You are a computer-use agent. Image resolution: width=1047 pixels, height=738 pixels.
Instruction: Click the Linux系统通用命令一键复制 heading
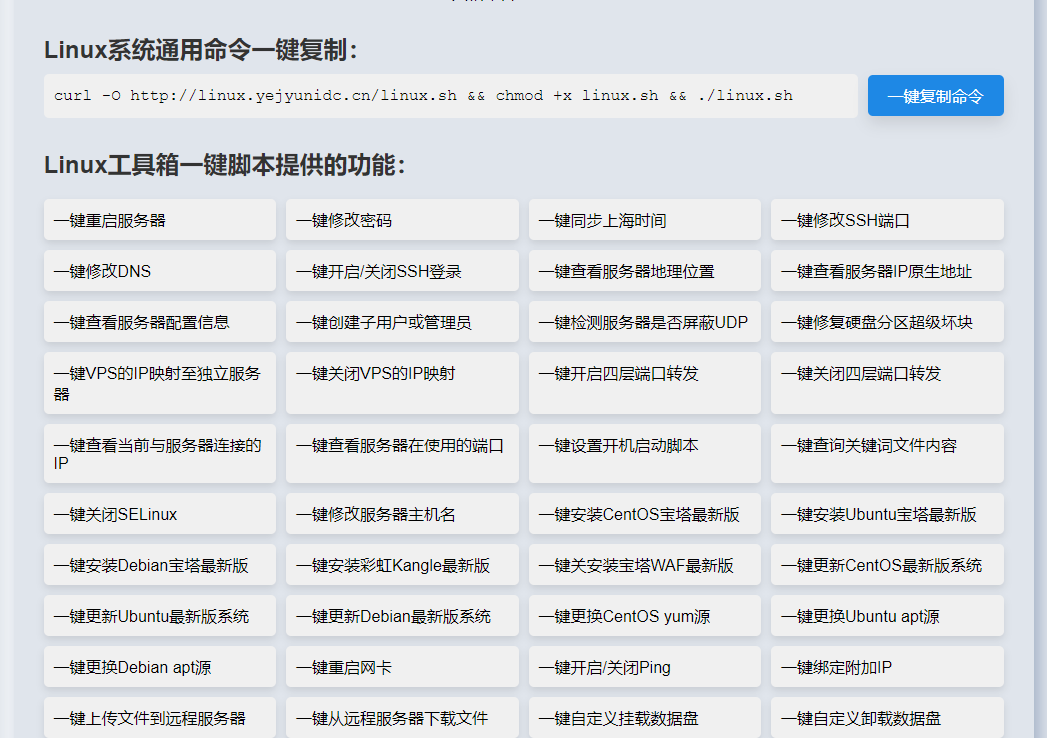pyautogui.click(x=200, y=50)
